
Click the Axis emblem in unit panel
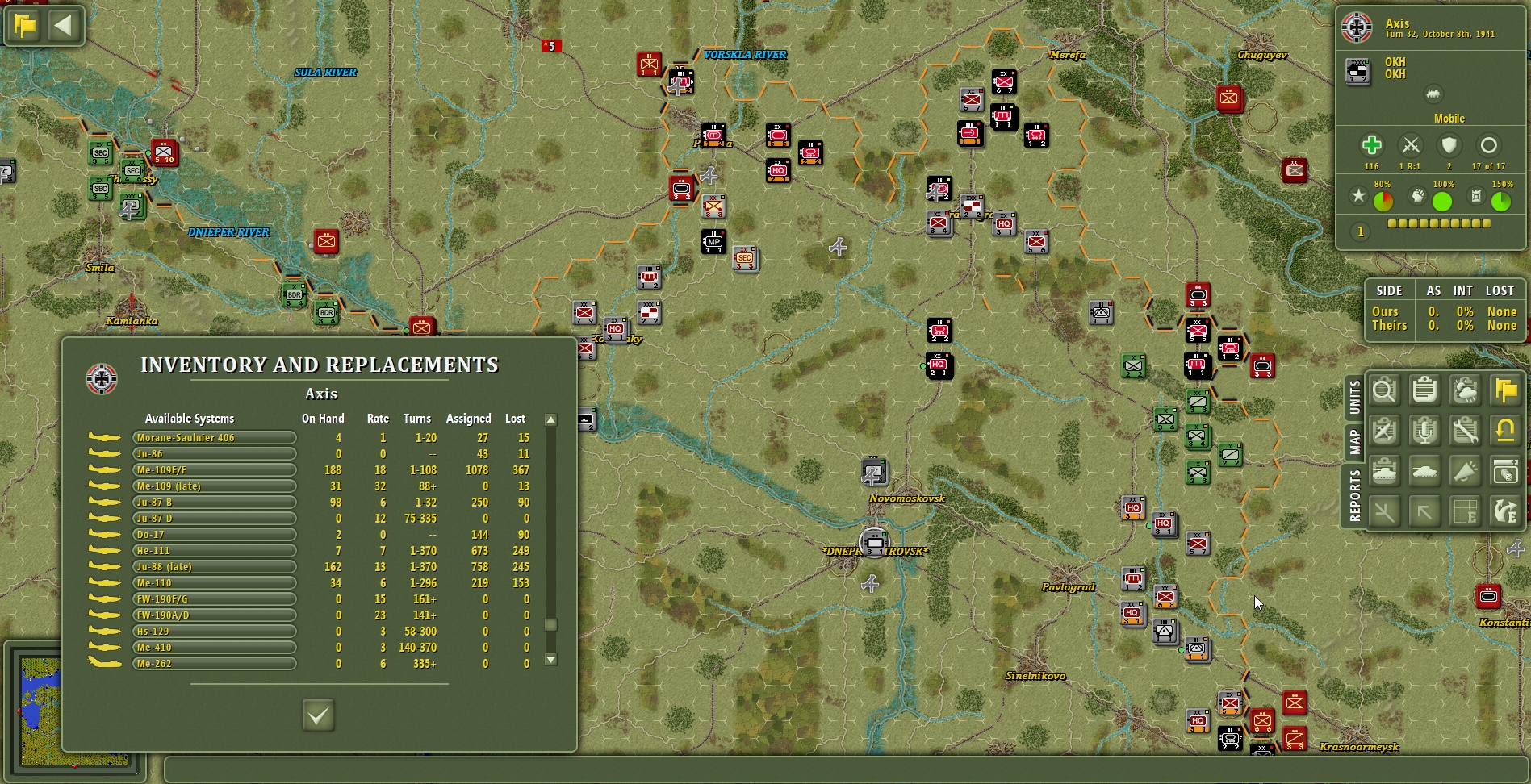(1357, 27)
